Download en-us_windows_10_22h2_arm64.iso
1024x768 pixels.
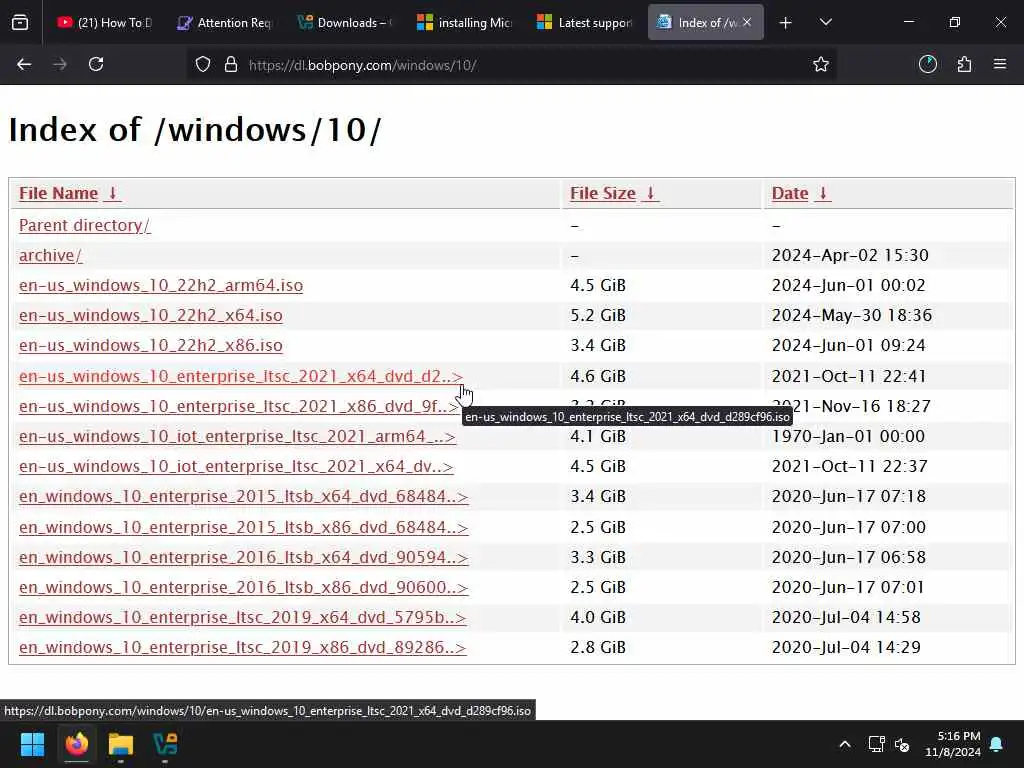[x=161, y=285]
